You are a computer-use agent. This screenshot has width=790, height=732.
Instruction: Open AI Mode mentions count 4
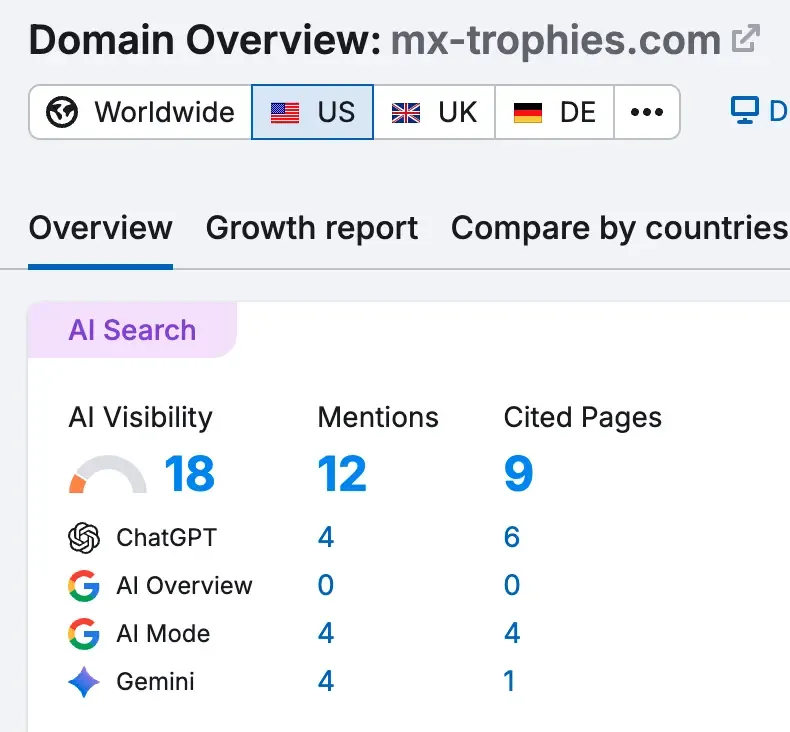point(326,633)
